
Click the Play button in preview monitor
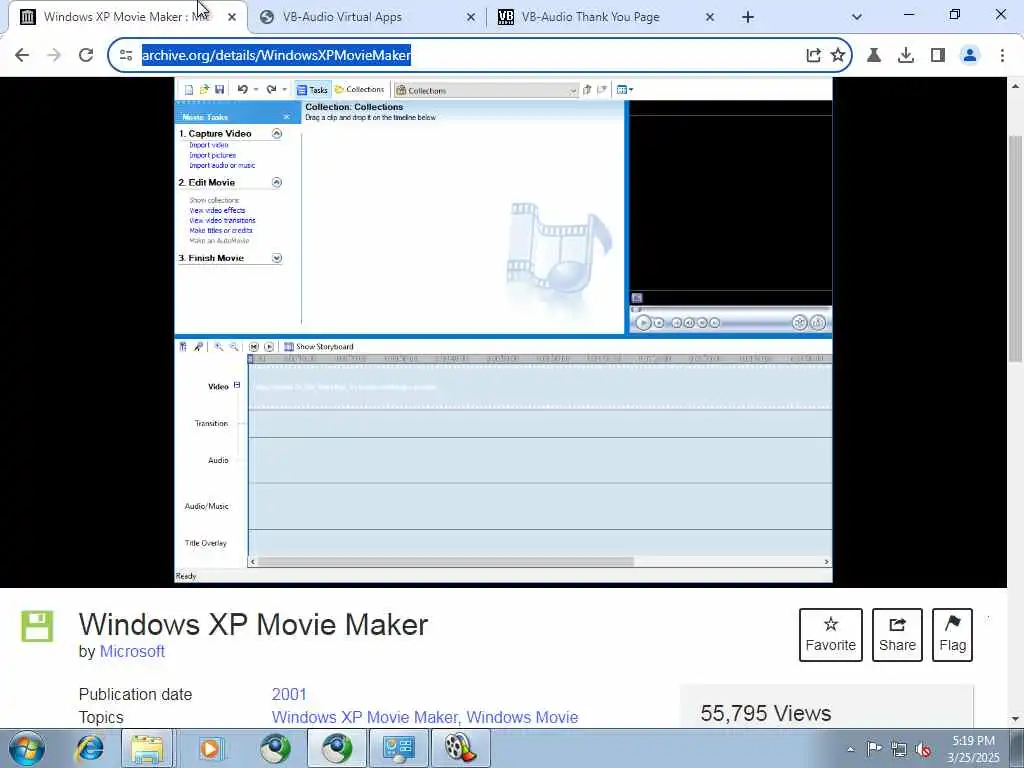point(643,323)
